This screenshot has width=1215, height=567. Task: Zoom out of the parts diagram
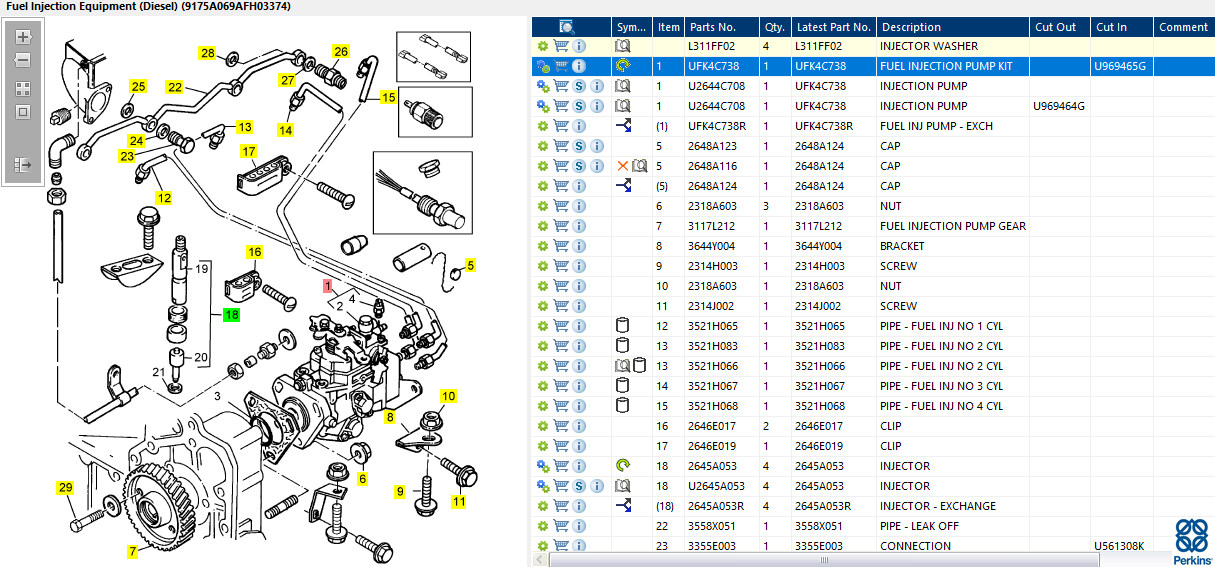click(x=23, y=60)
